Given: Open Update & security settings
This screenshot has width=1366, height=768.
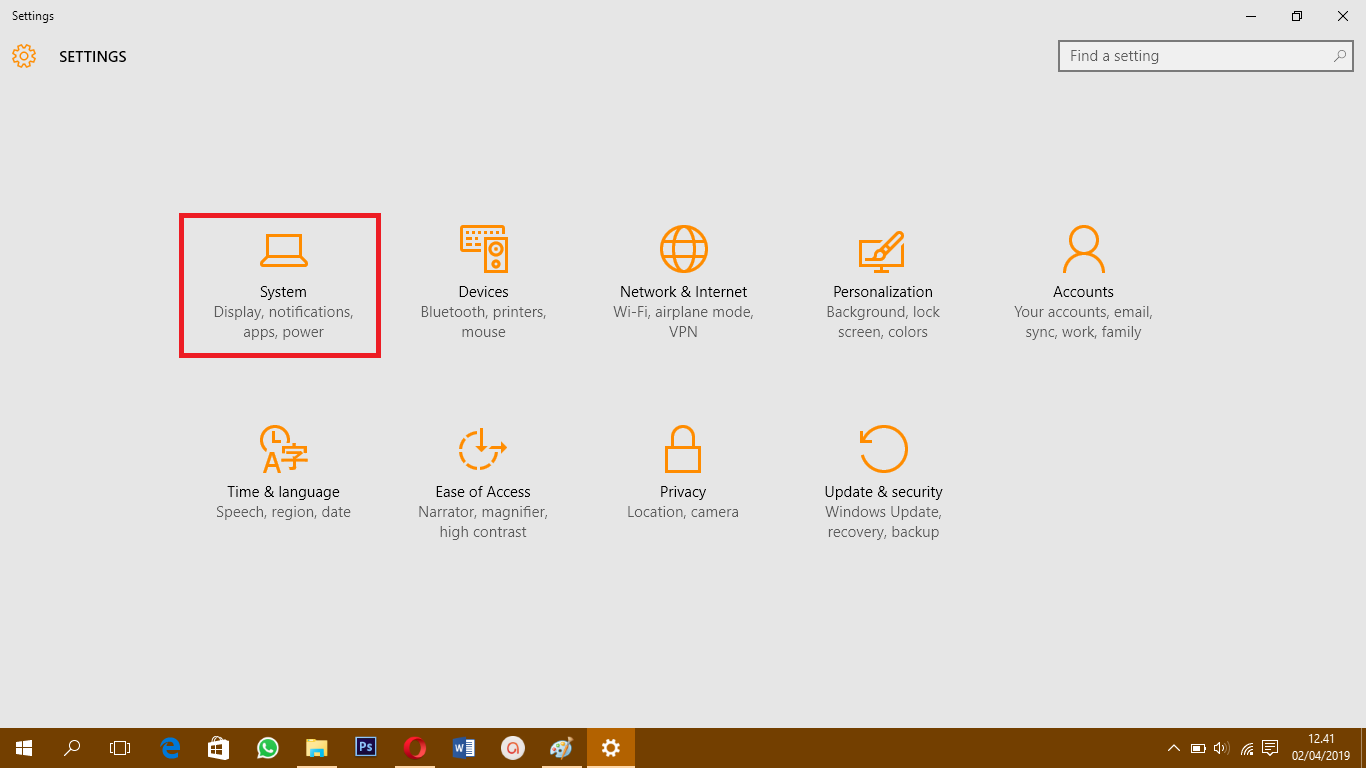Looking at the screenshot, I should (x=883, y=480).
